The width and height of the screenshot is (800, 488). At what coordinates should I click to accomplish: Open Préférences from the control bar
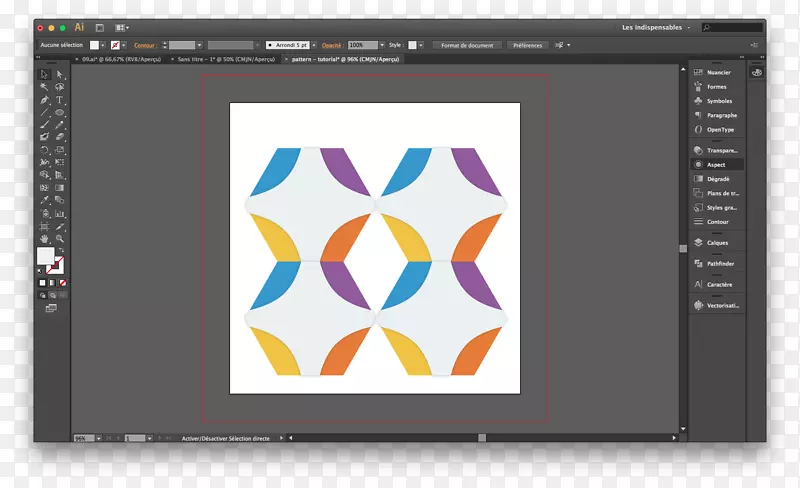click(x=527, y=45)
